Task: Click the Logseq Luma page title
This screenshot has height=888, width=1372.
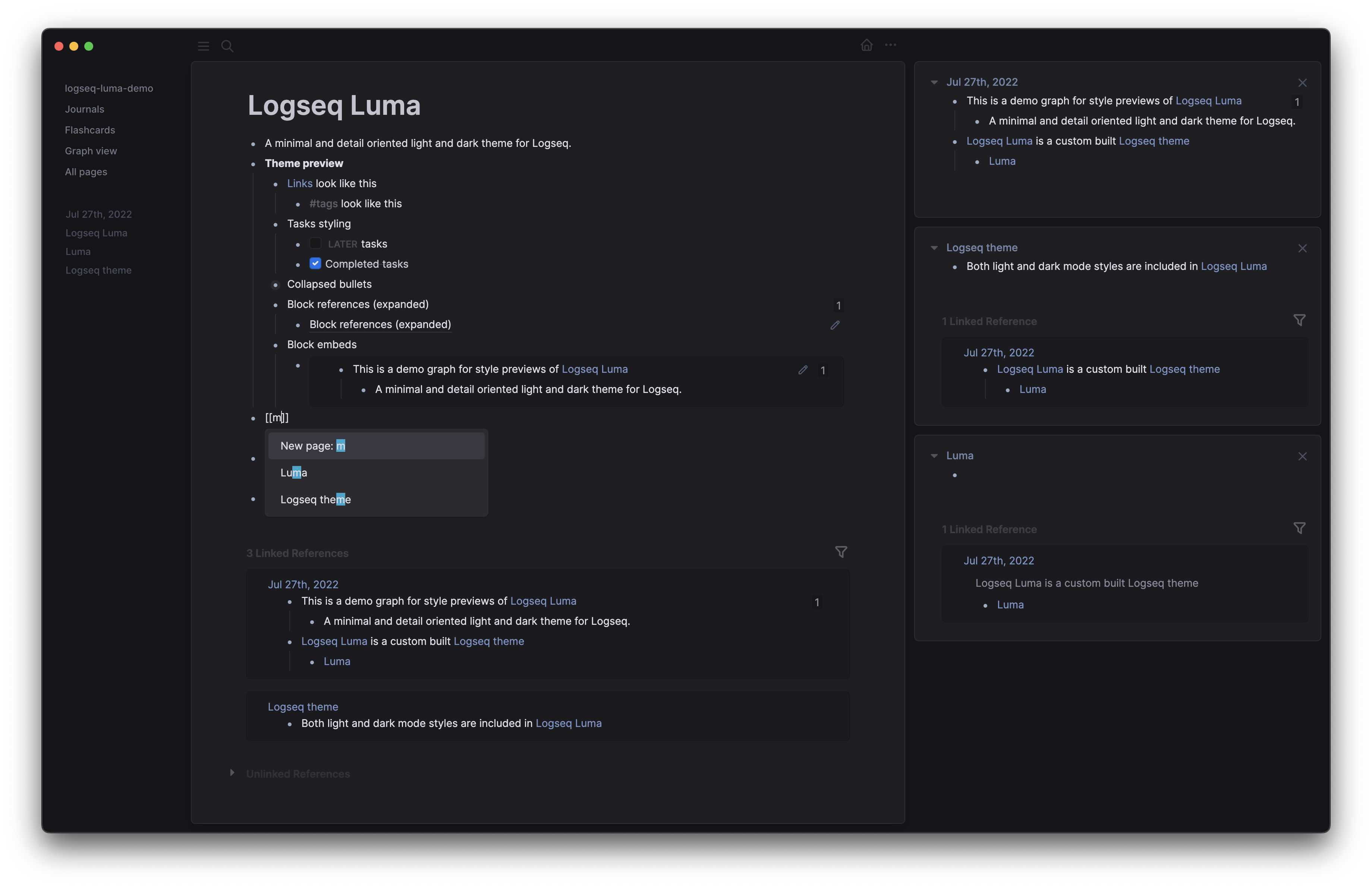Action: point(334,106)
